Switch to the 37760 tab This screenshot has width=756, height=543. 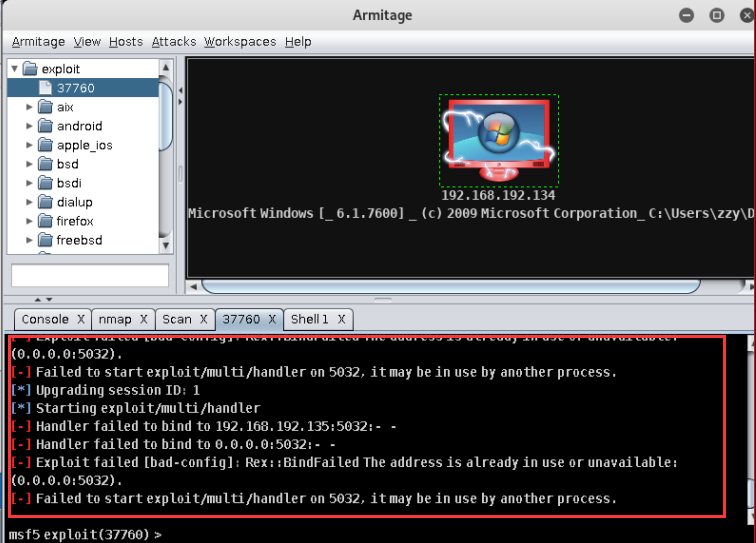click(241, 319)
